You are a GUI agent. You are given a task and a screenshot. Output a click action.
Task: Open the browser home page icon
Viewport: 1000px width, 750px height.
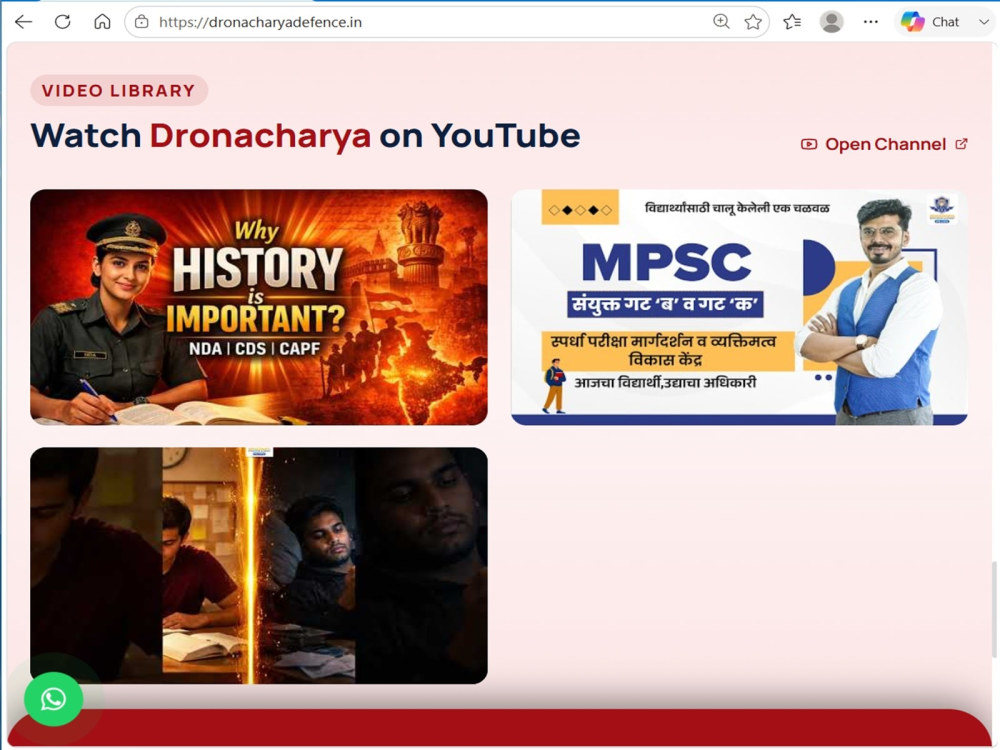click(102, 22)
